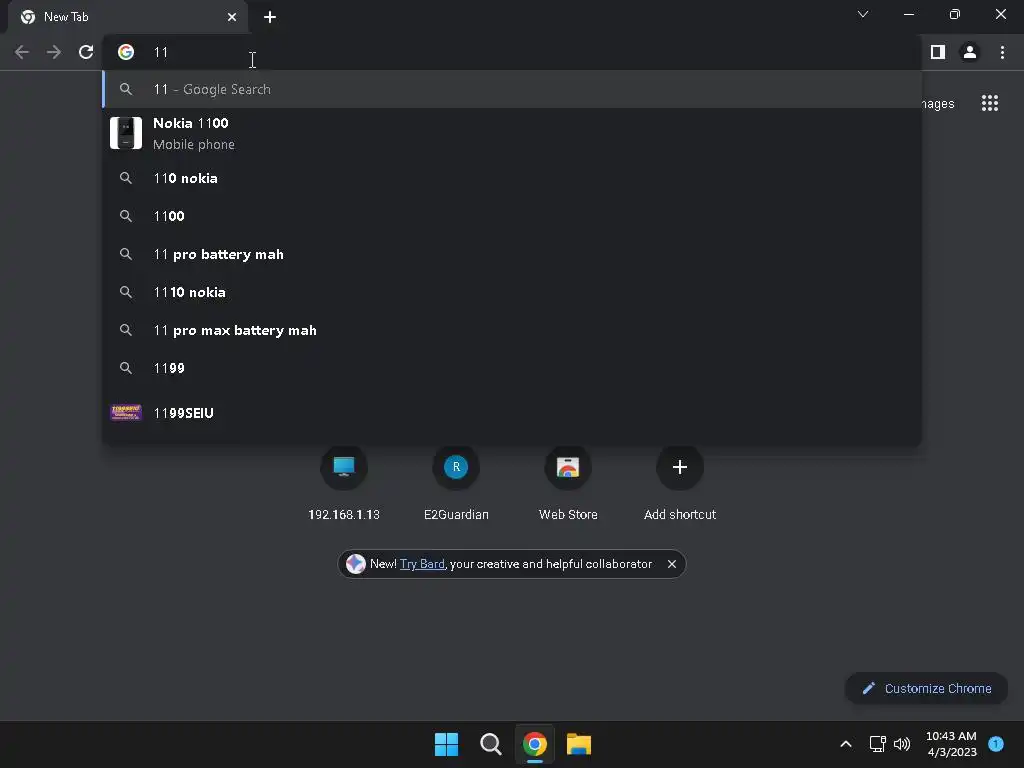
Task: Open Windows taskbar Search
Action: [490, 744]
